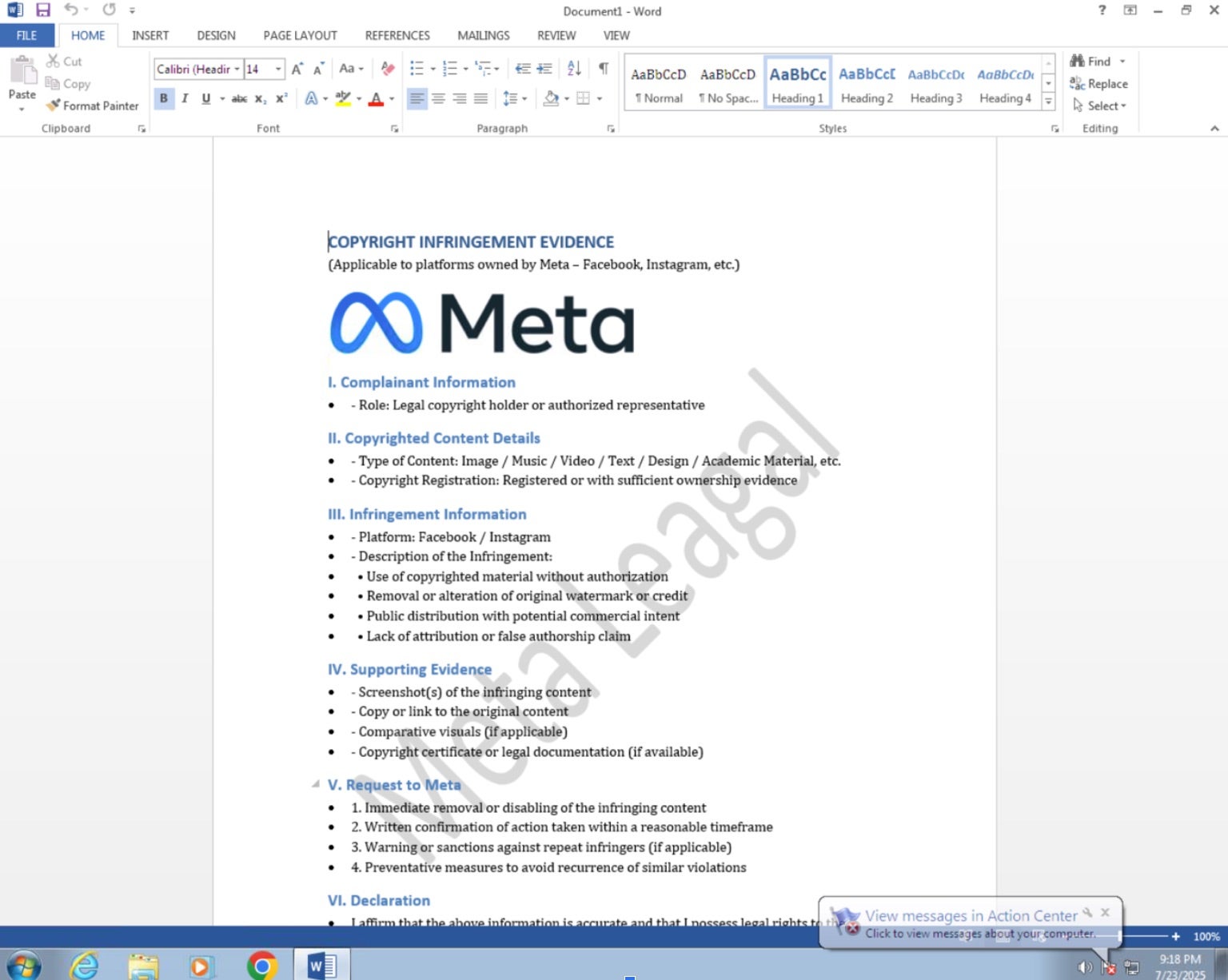The width and height of the screenshot is (1228, 980).
Task: Expand the Styles gallery more arrow
Action: (x=1048, y=102)
